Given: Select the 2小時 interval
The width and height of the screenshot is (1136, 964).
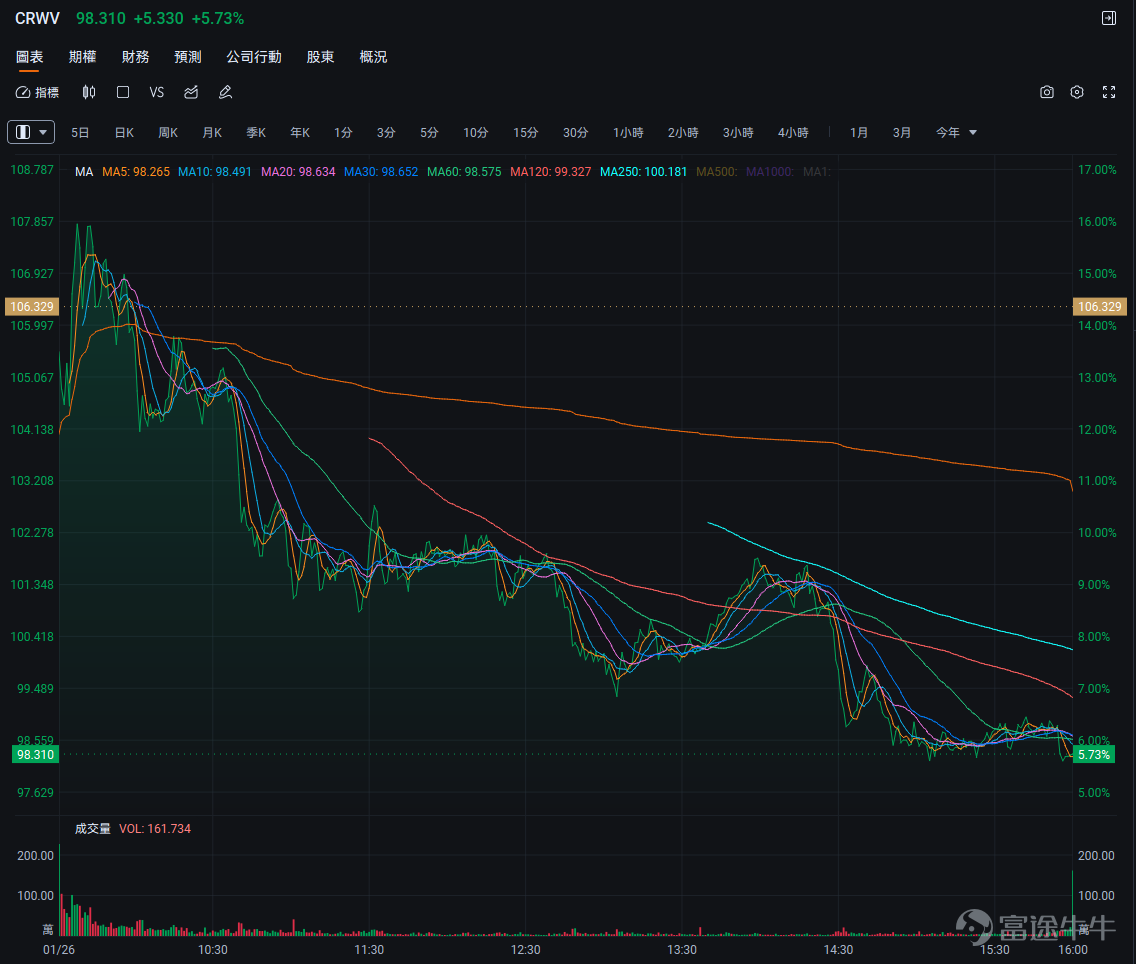Looking at the screenshot, I should point(683,133).
